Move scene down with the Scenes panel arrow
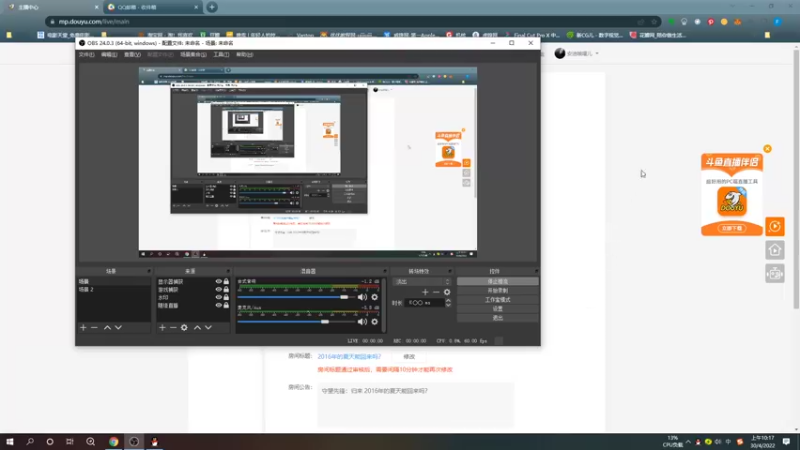This screenshot has width=800, height=450. pos(118,328)
